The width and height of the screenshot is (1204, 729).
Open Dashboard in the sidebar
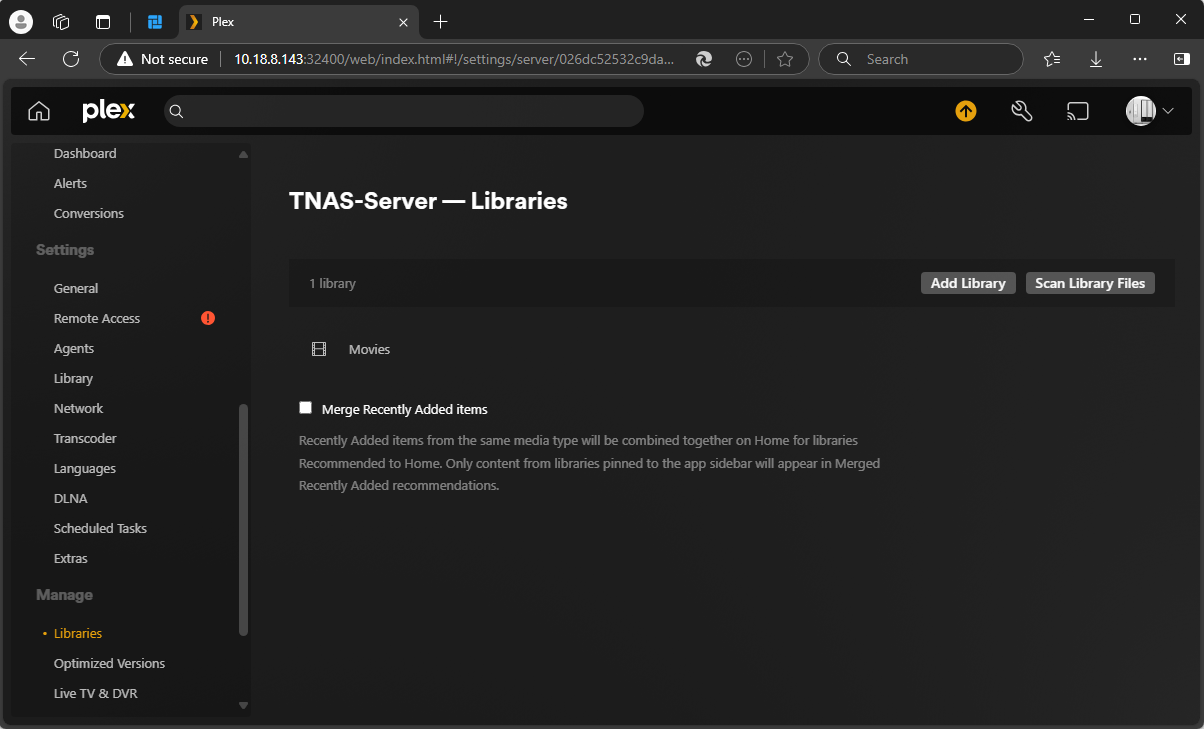click(85, 153)
